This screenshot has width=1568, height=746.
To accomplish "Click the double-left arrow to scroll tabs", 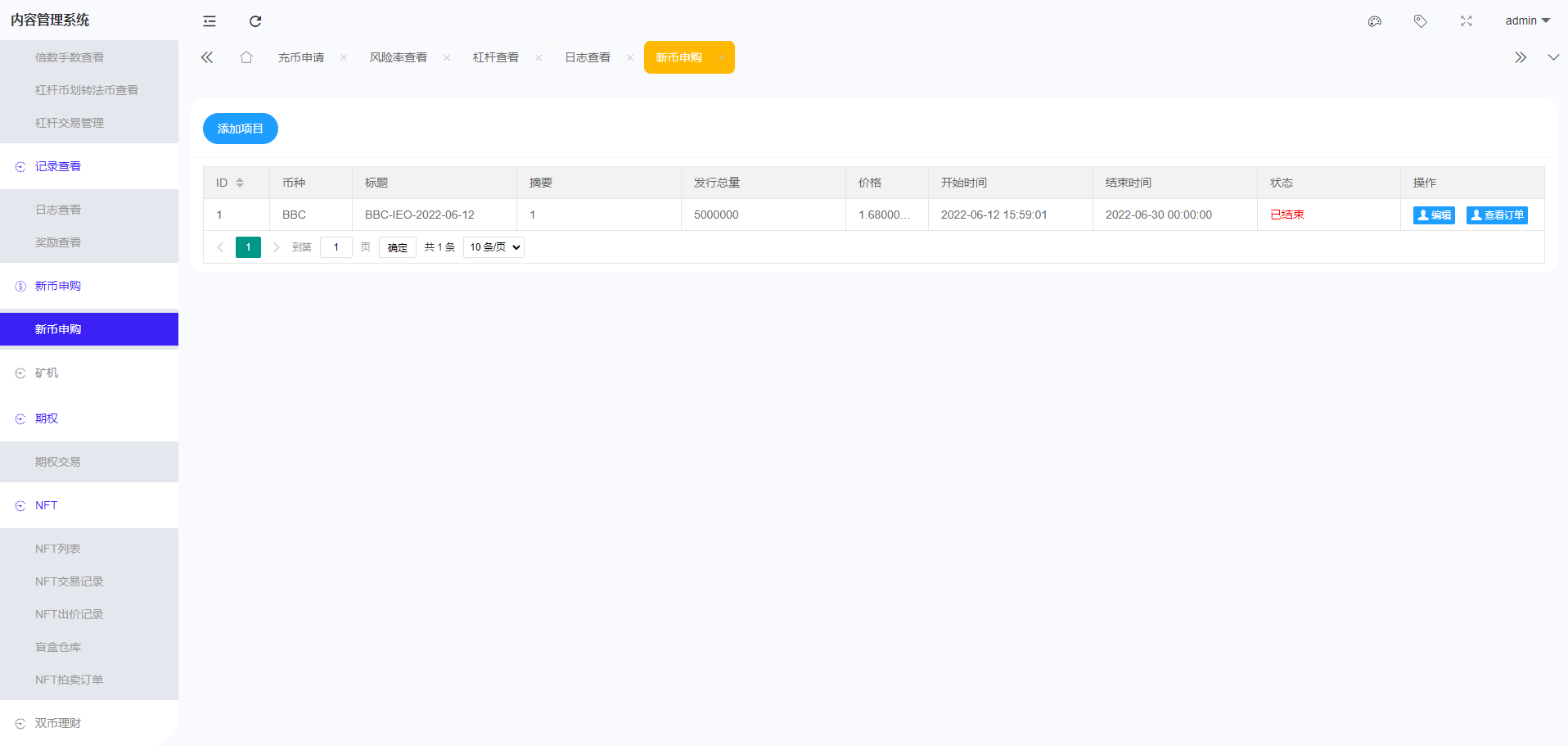I will point(206,57).
